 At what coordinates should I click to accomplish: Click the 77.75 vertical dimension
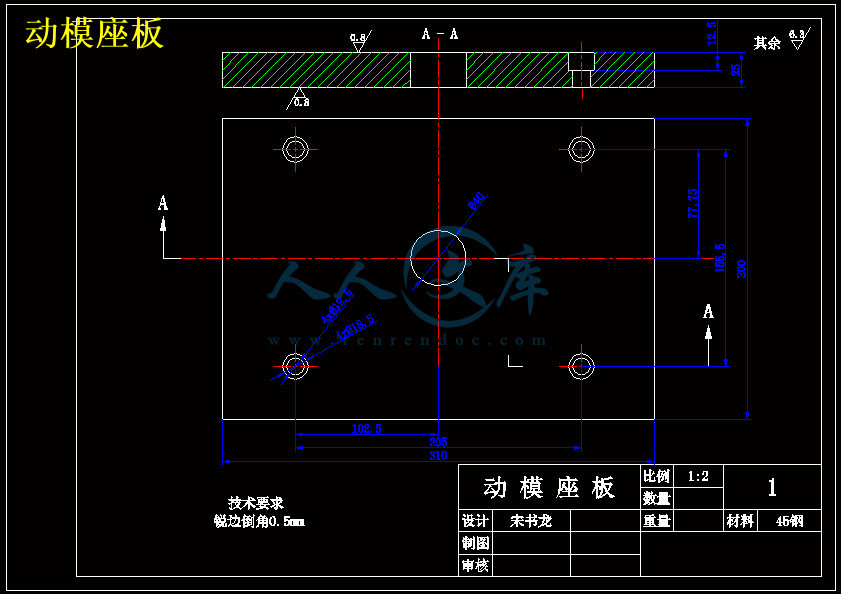(692, 203)
